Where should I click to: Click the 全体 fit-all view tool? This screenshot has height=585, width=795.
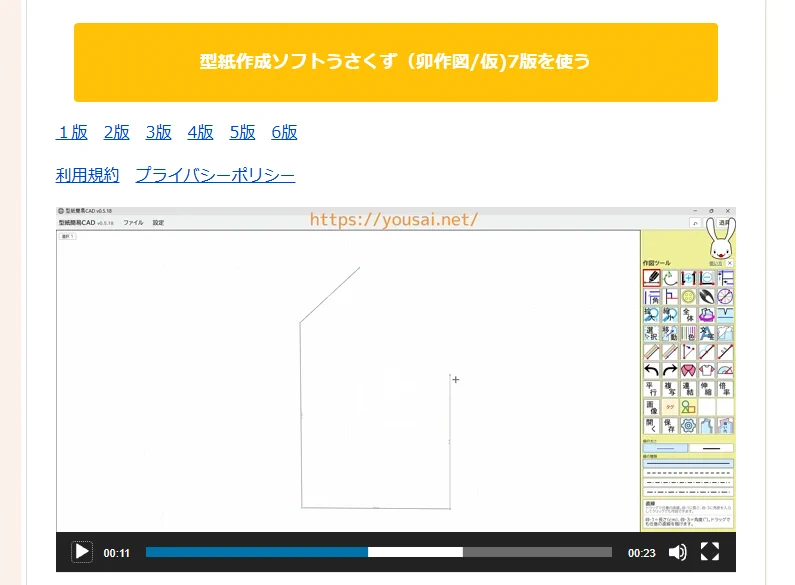click(x=689, y=315)
